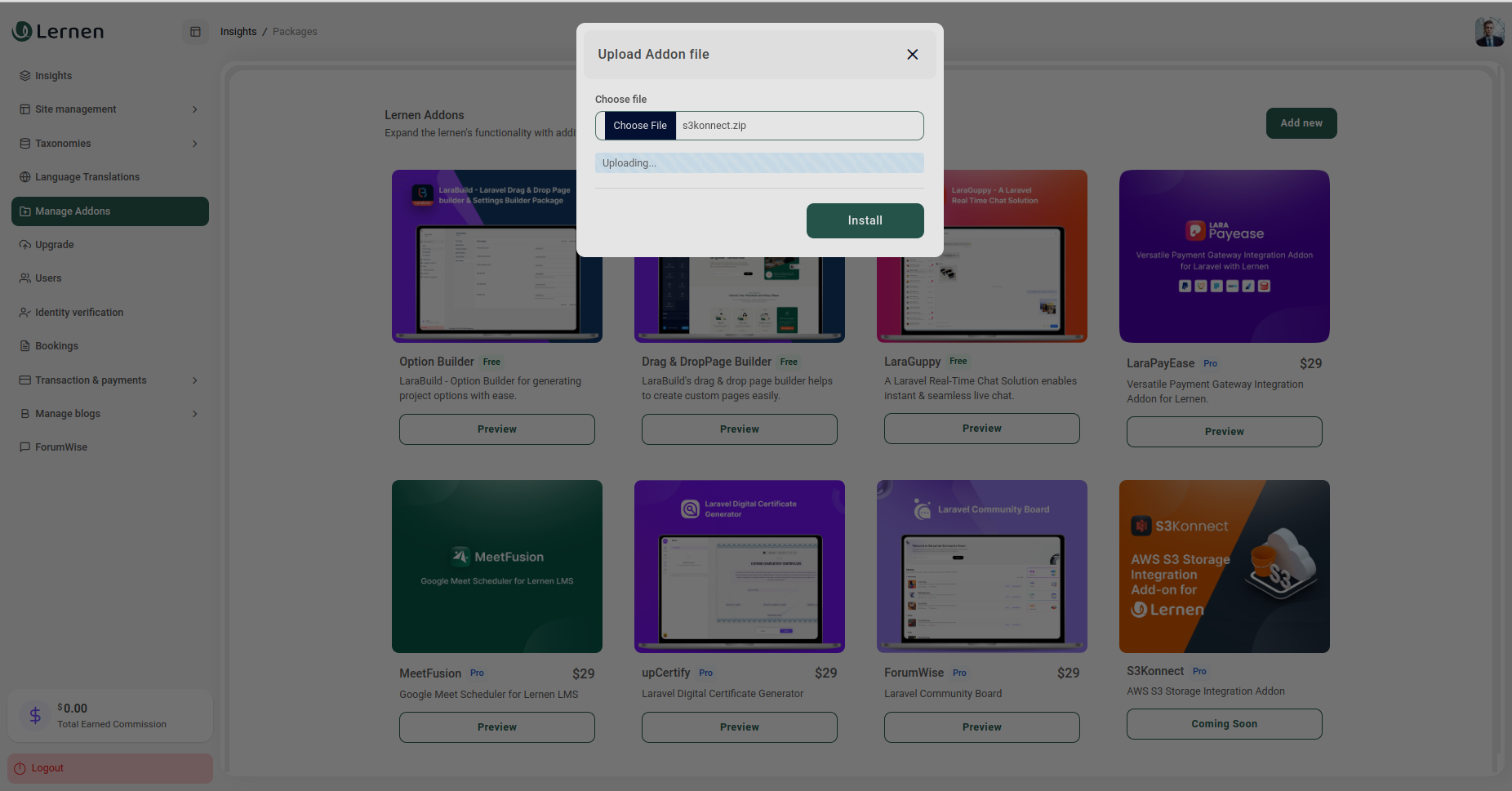Click the Logout button
The image size is (1512, 791).
point(47,768)
